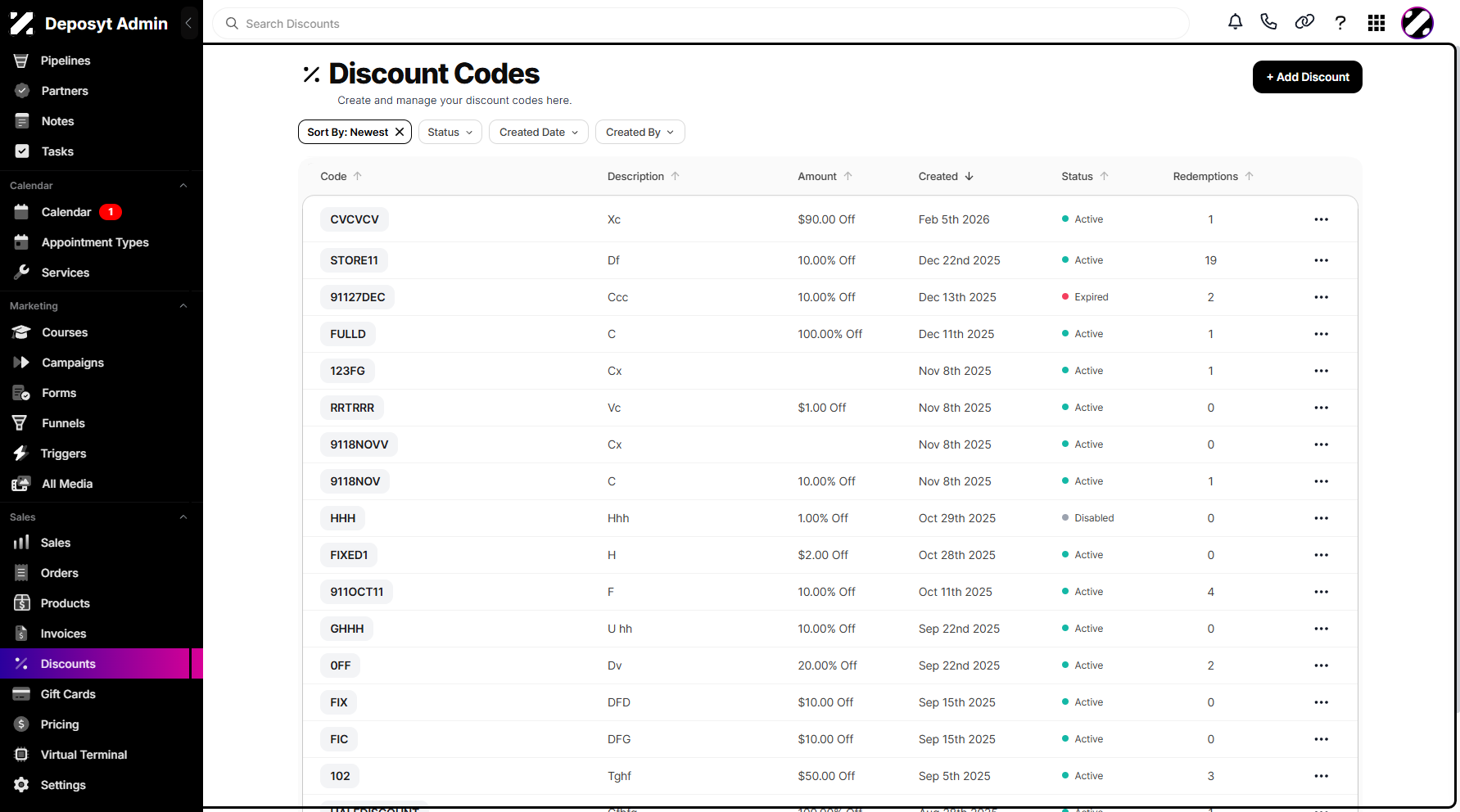1460x812 pixels.
Task: Open the three-dot menu for HHH
Action: click(x=1321, y=518)
